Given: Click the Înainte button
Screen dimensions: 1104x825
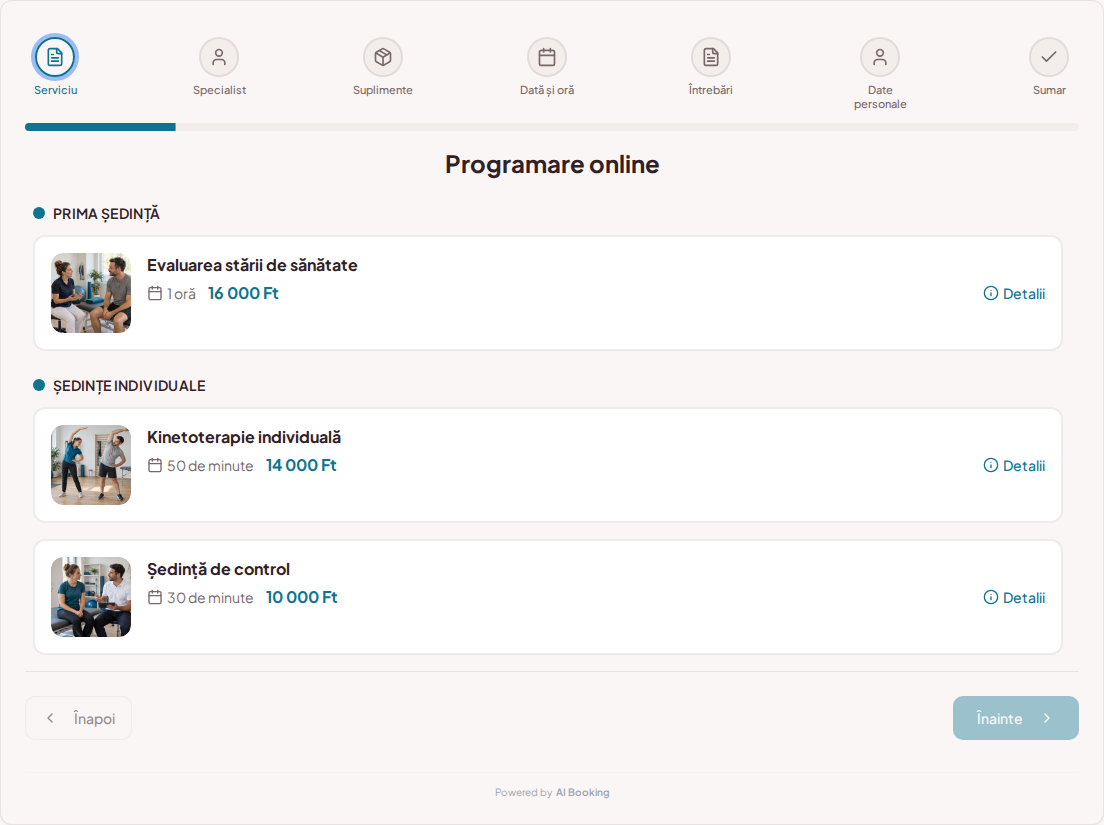Looking at the screenshot, I should click(1015, 718).
